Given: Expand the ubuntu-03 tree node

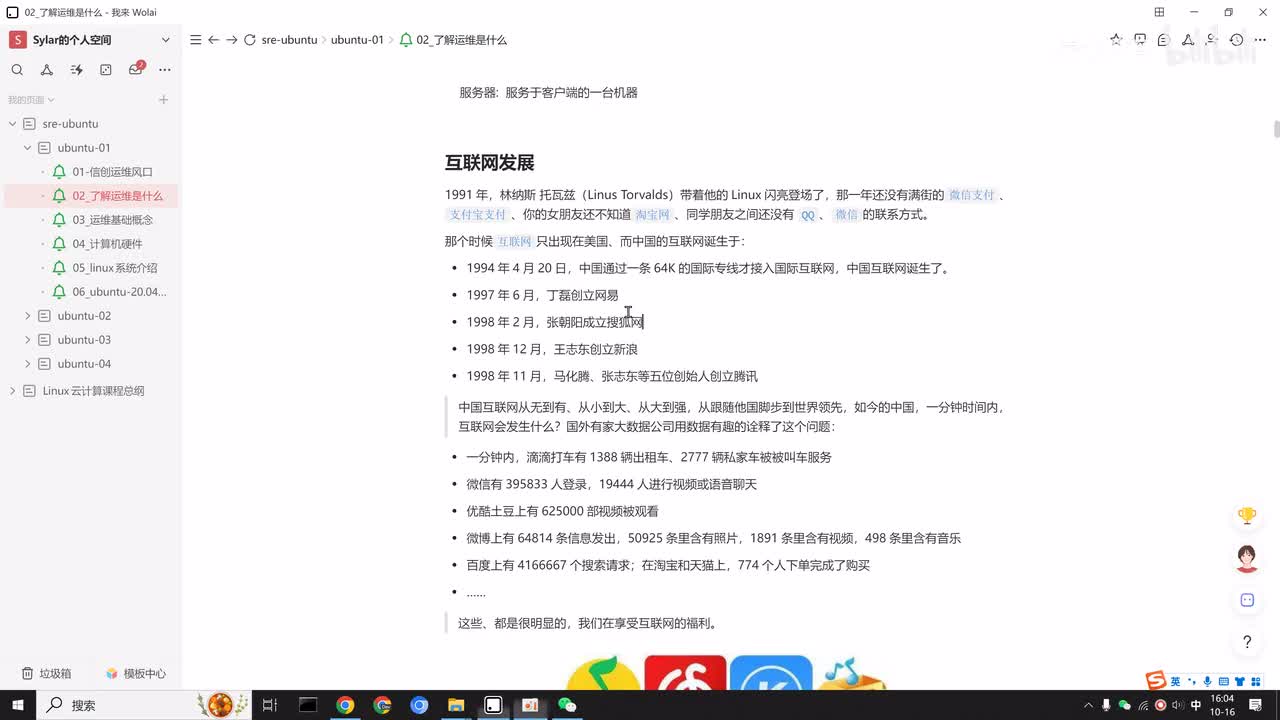Looking at the screenshot, I should (x=28, y=340).
